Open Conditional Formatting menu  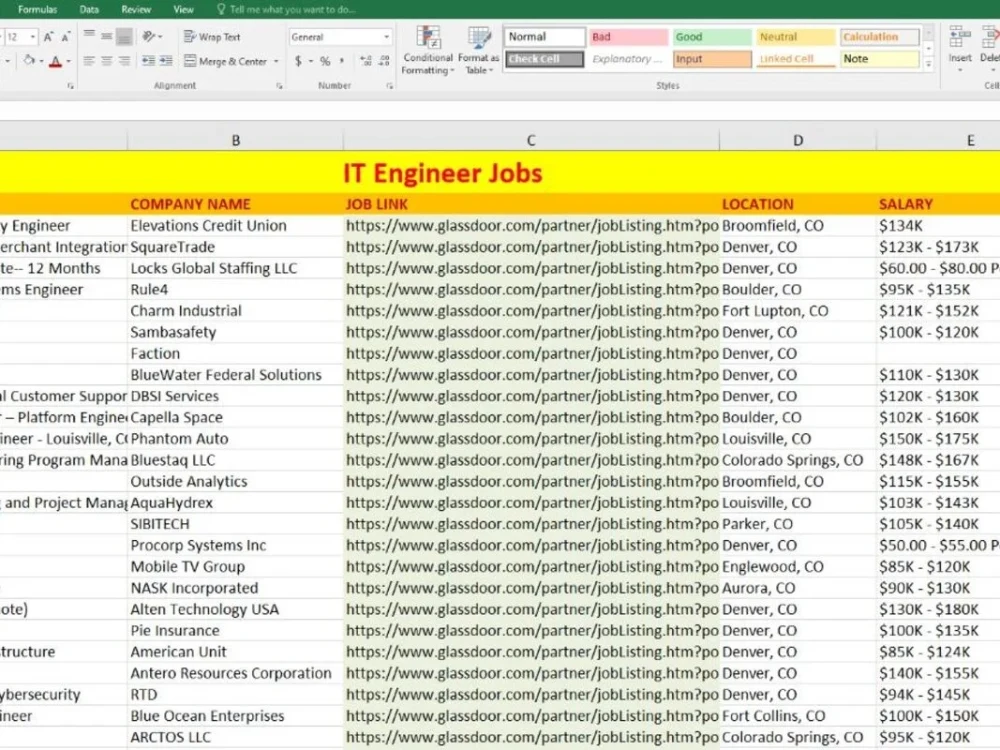click(x=427, y=50)
